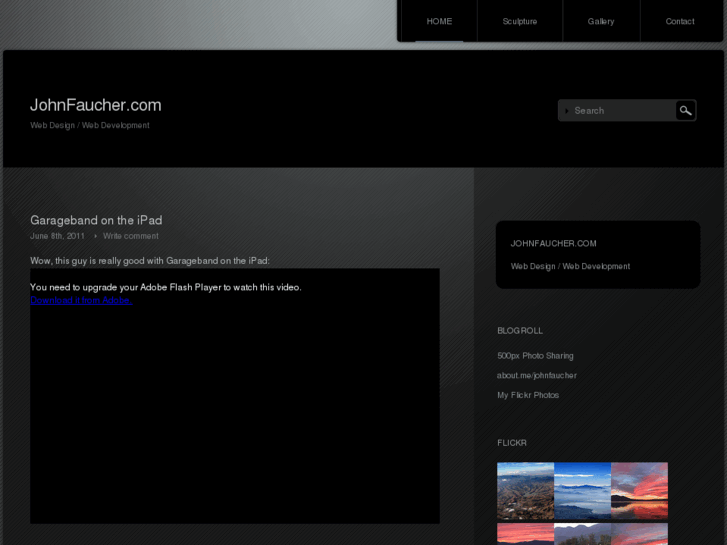Click the BLOGROLL sidebar heading

(x=520, y=331)
